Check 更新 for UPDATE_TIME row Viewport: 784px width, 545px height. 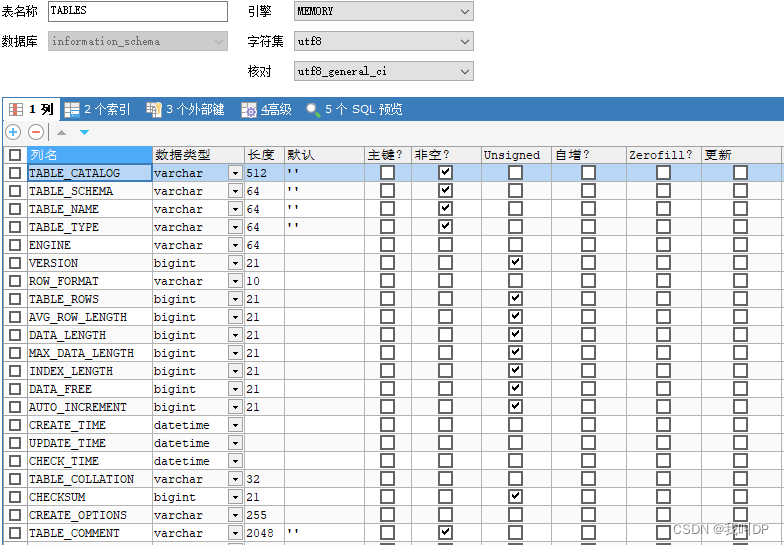tap(740, 442)
